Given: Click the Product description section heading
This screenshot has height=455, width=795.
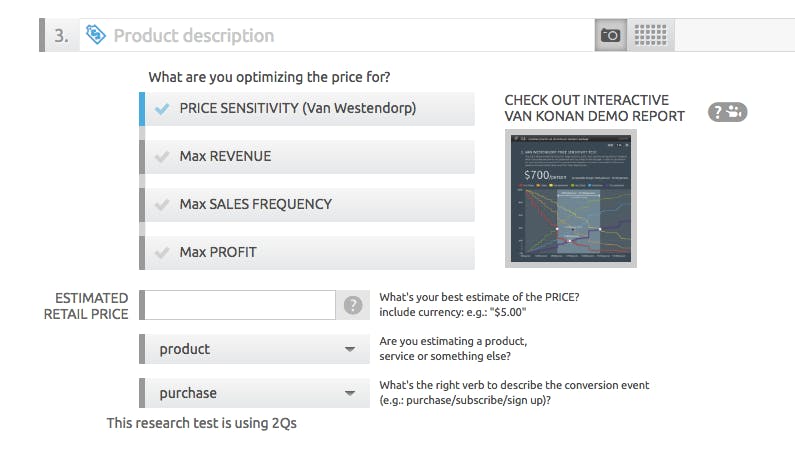Looking at the screenshot, I should tap(193, 35).
